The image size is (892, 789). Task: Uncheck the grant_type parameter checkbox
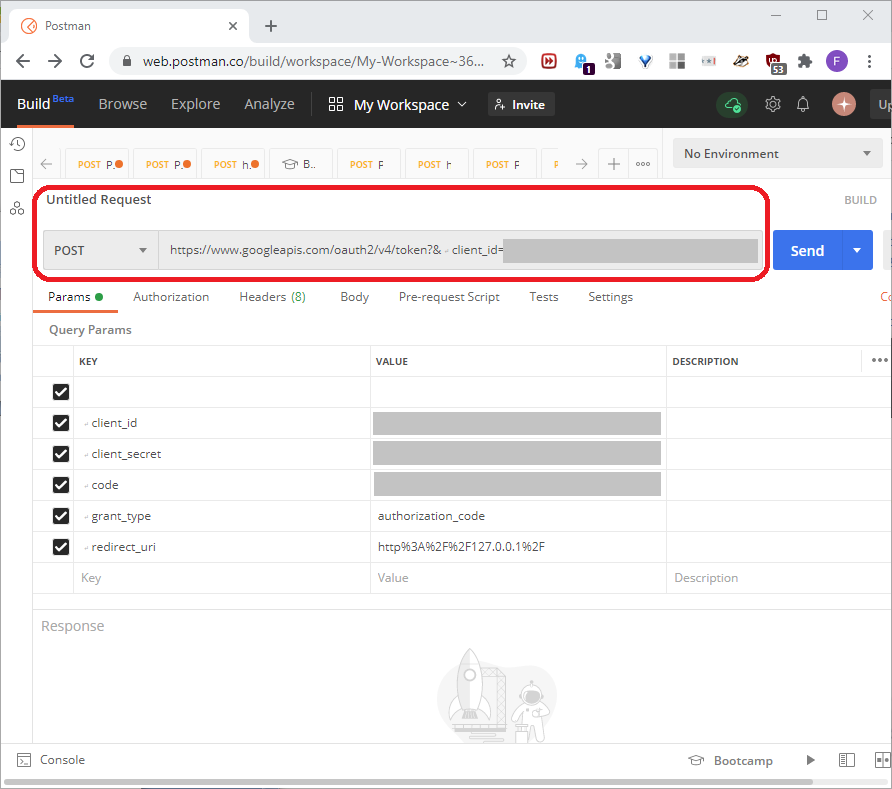(x=61, y=516)
